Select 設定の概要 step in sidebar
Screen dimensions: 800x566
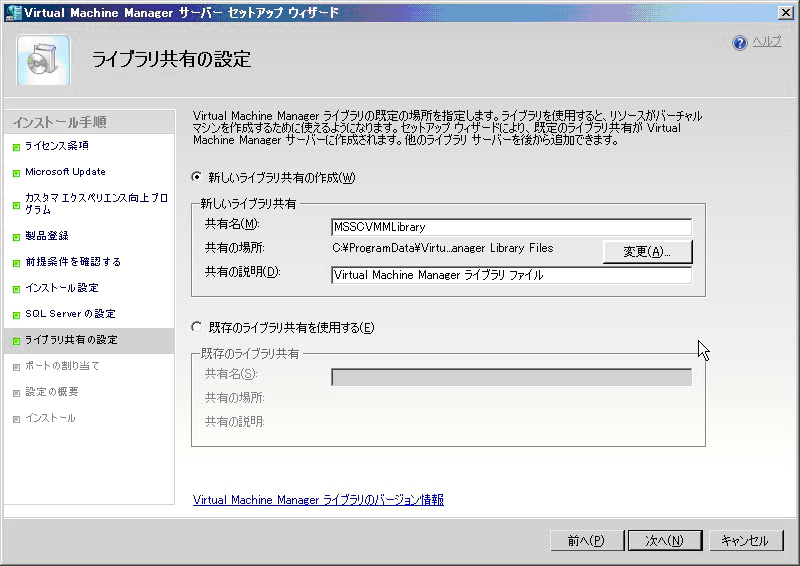52,392
